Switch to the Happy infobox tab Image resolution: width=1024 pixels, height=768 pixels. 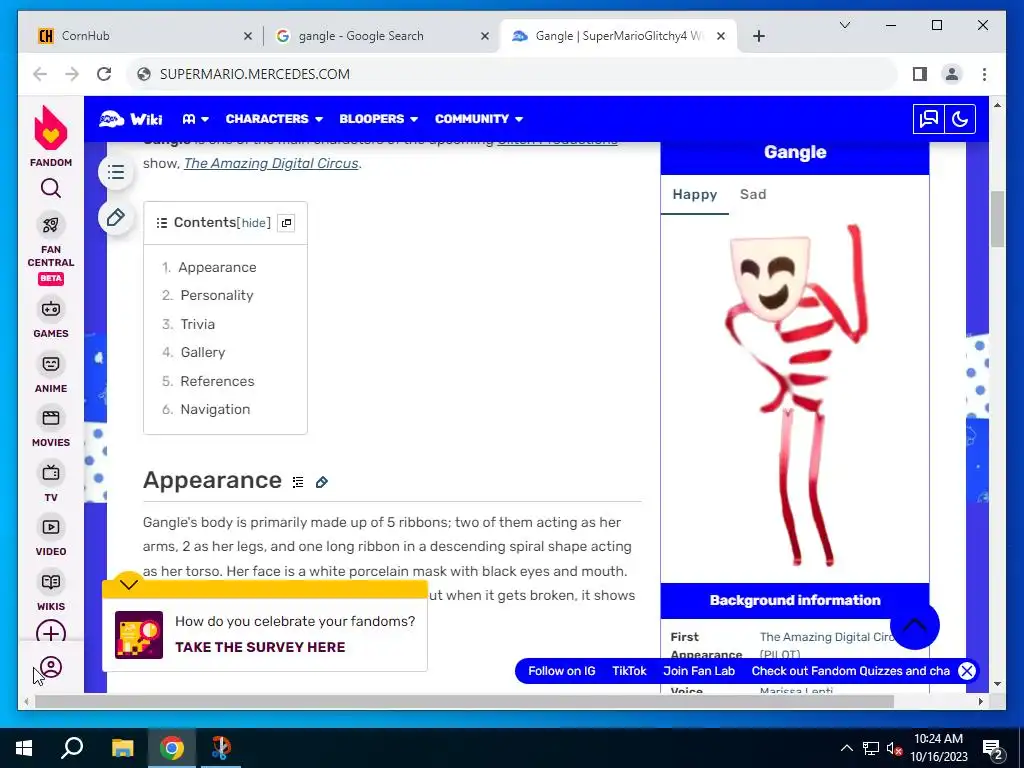tap(695, 195)
